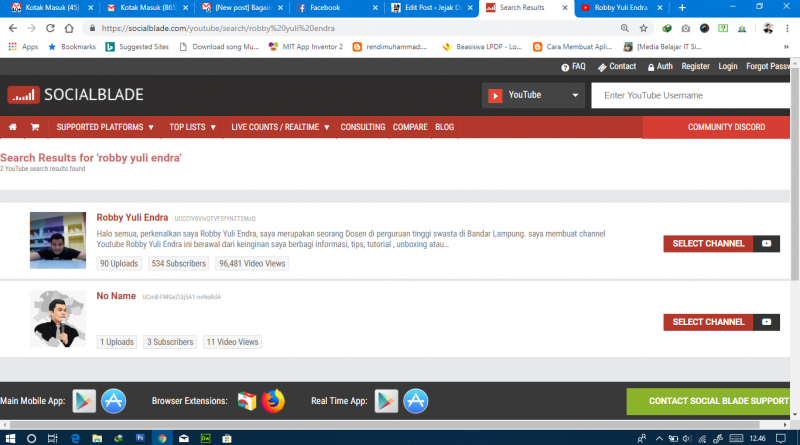Expand Live Counts / Realtime menu

[x=280, y=127]
